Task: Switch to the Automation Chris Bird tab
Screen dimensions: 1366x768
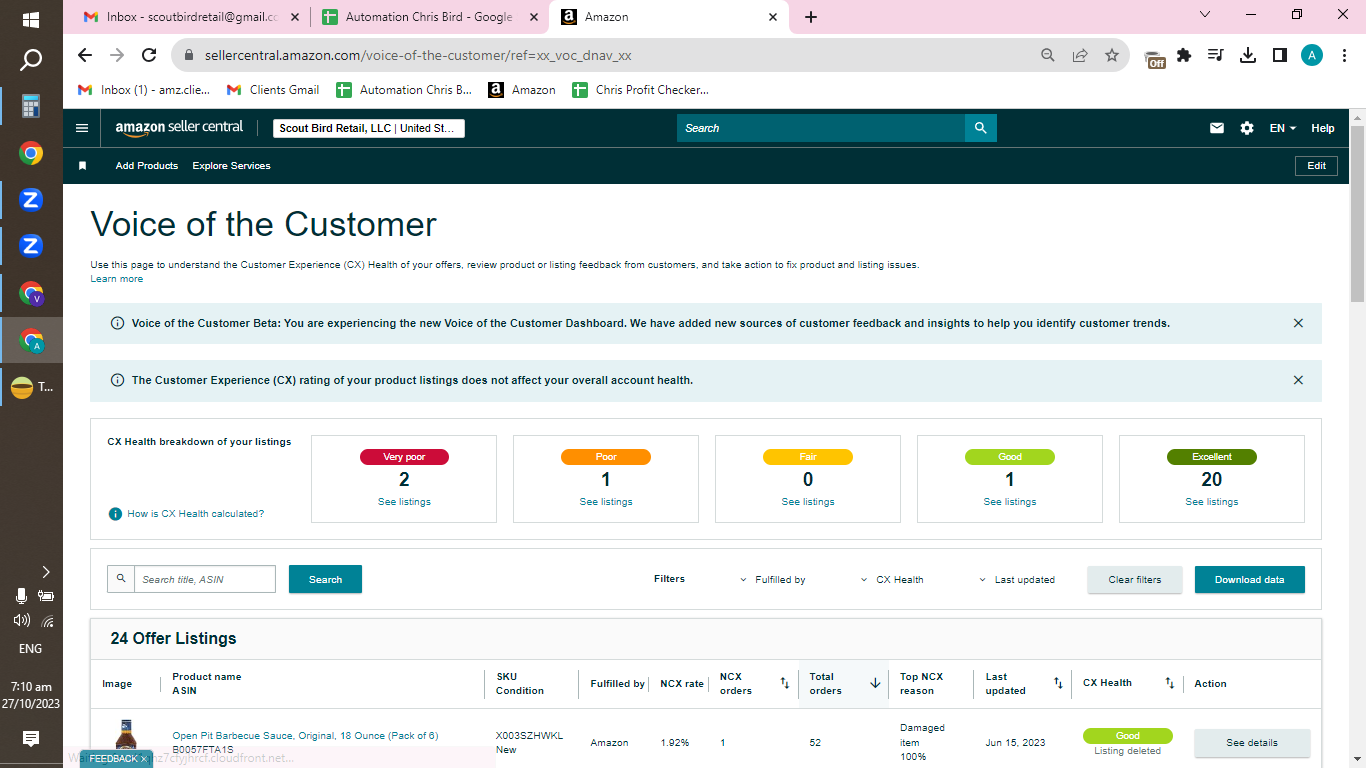Action: 429,17
